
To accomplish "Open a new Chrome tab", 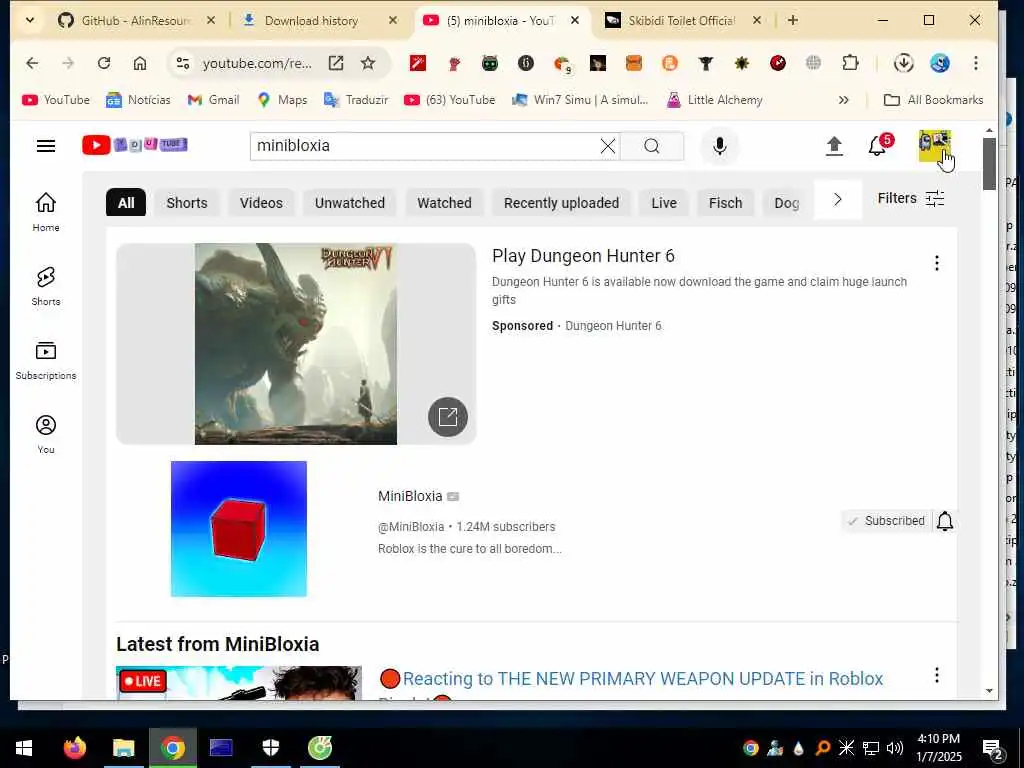I will point(793,20).
